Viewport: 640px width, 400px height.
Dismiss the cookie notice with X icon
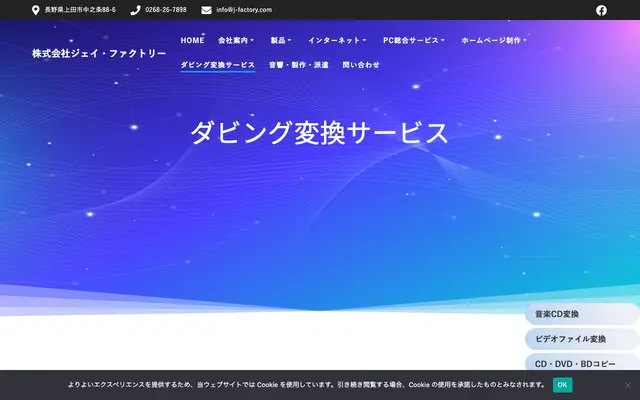pos(628,385)
